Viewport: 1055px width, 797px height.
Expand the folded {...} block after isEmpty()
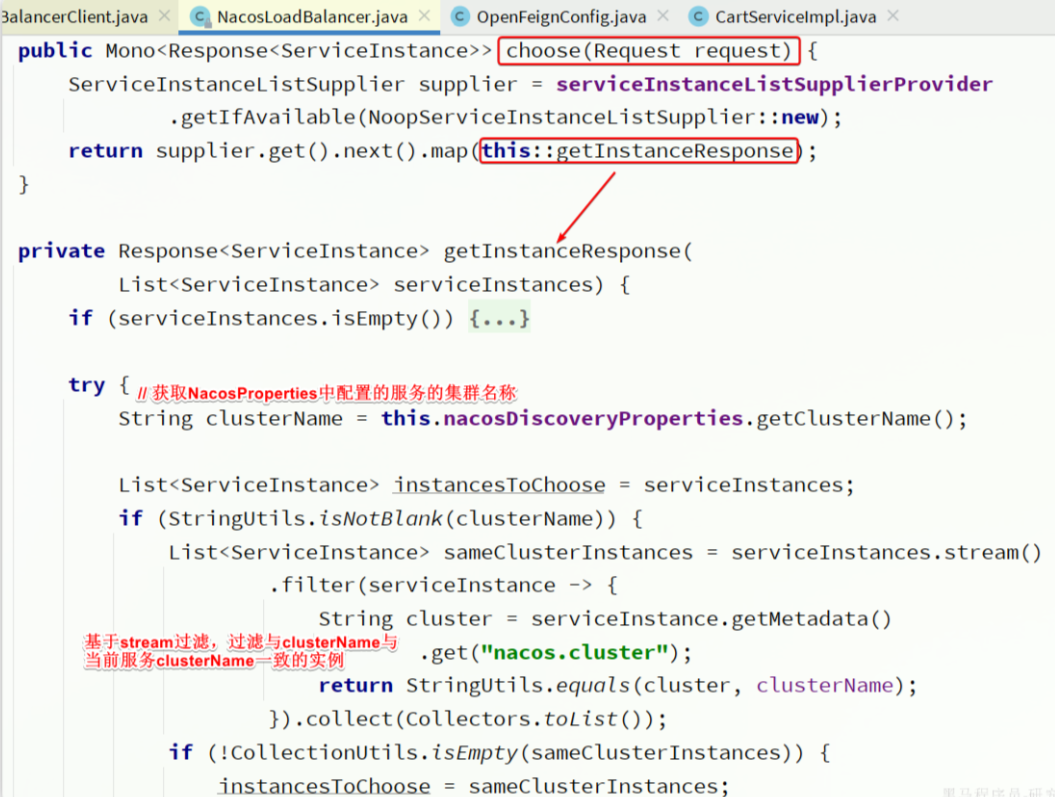[499, 318]
